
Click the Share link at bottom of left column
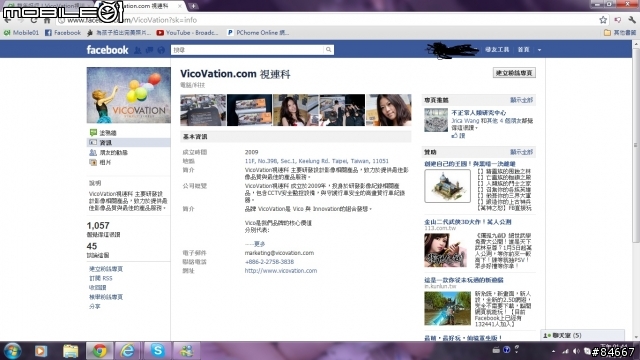(94, 307)
